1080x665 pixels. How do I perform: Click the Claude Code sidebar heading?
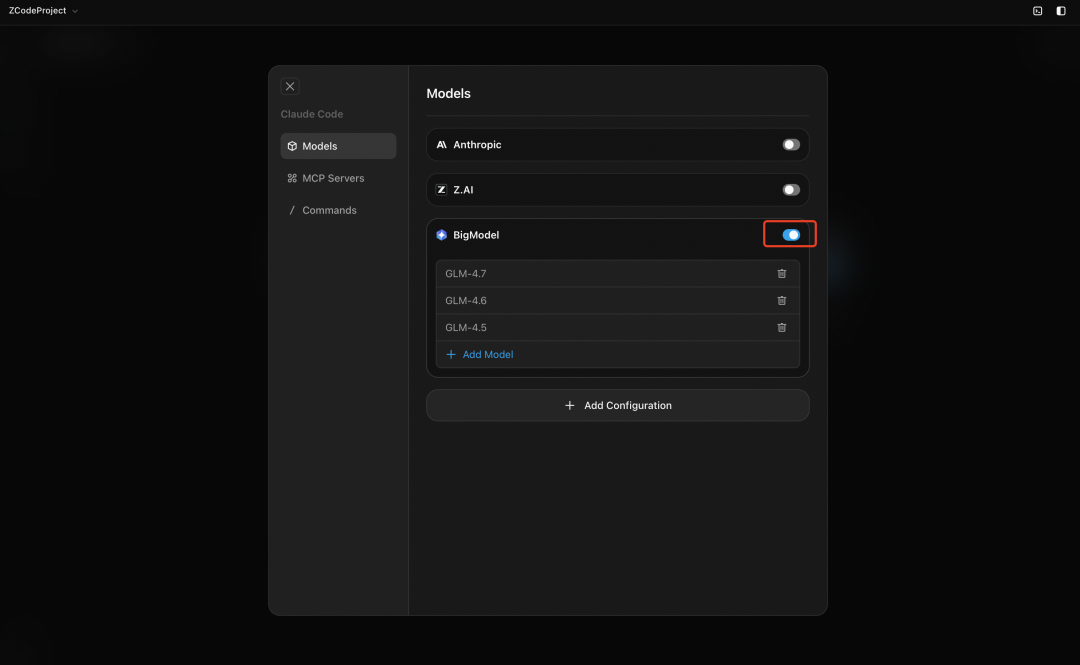[311, 114]
